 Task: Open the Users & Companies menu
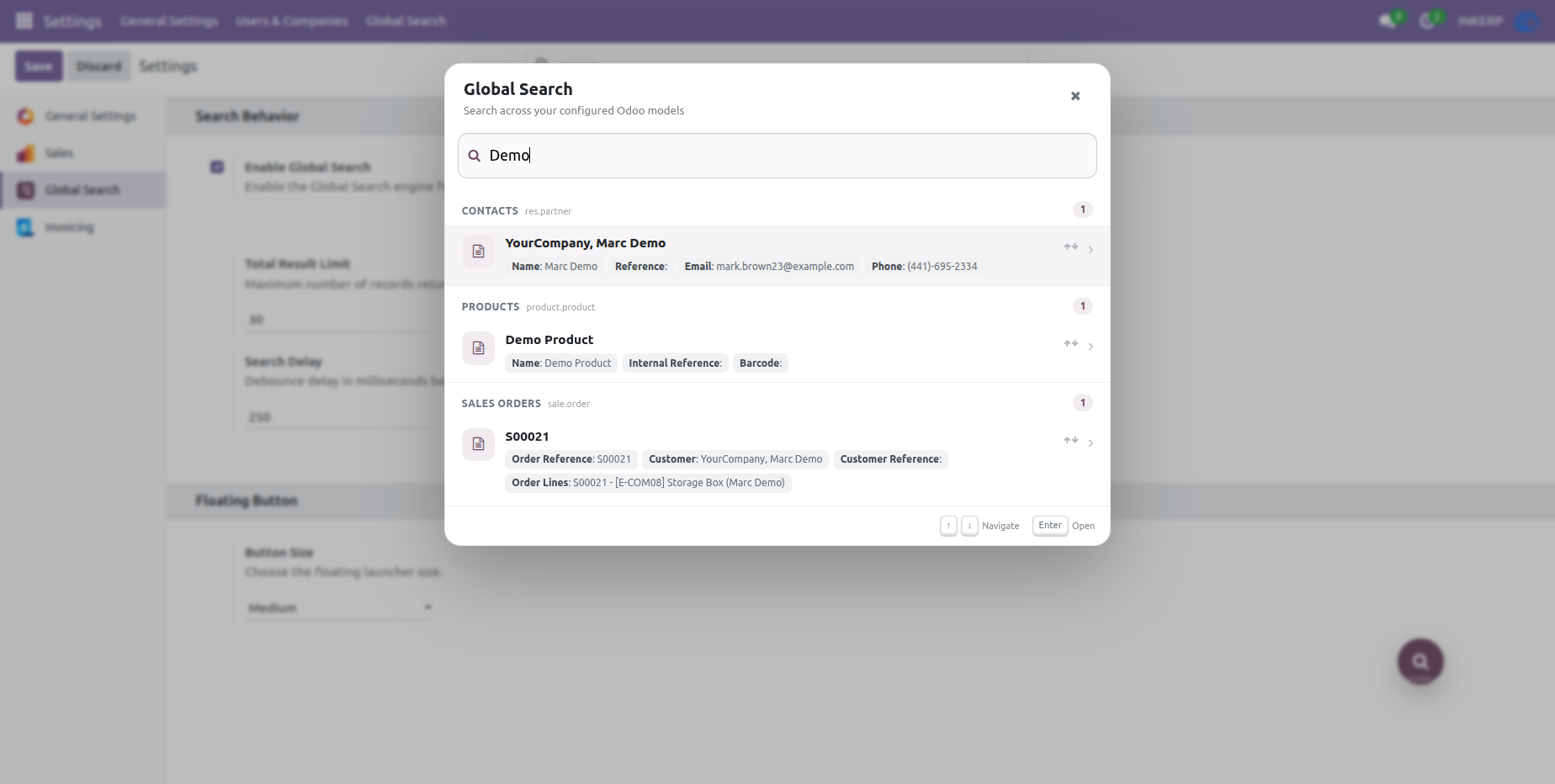click(x=292, y=21)
